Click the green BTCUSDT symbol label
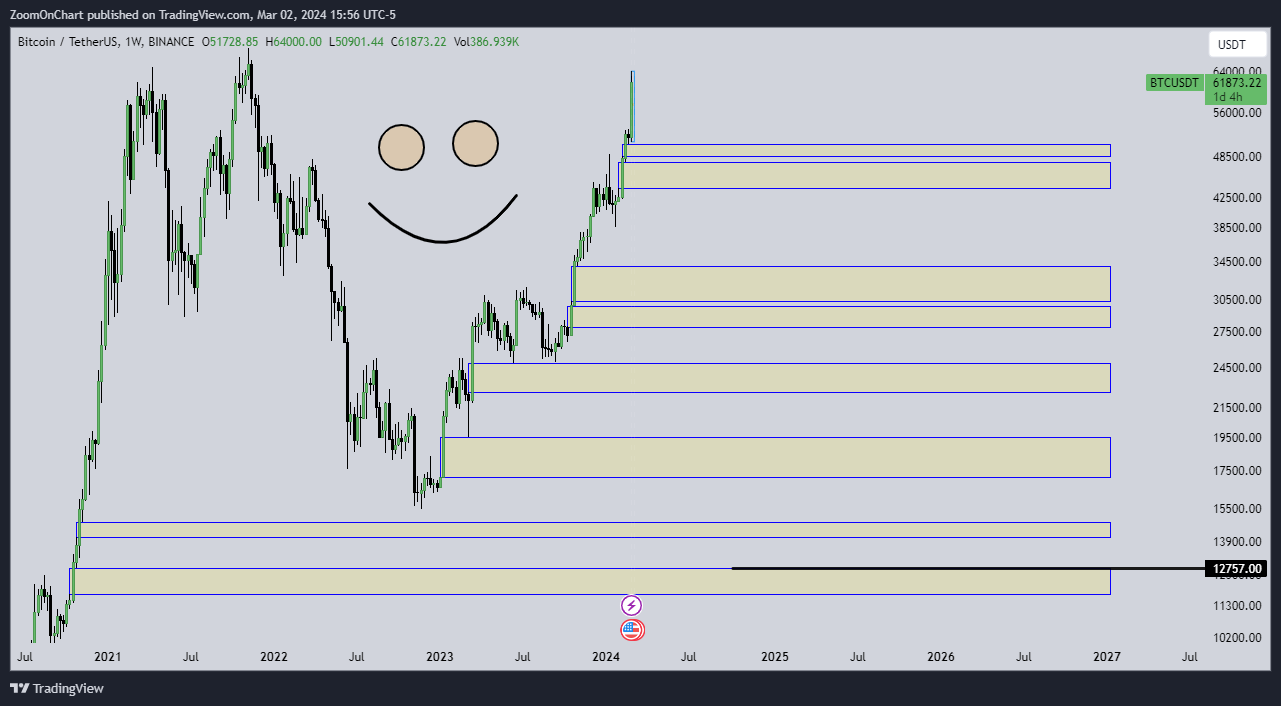 point(1174,83)
